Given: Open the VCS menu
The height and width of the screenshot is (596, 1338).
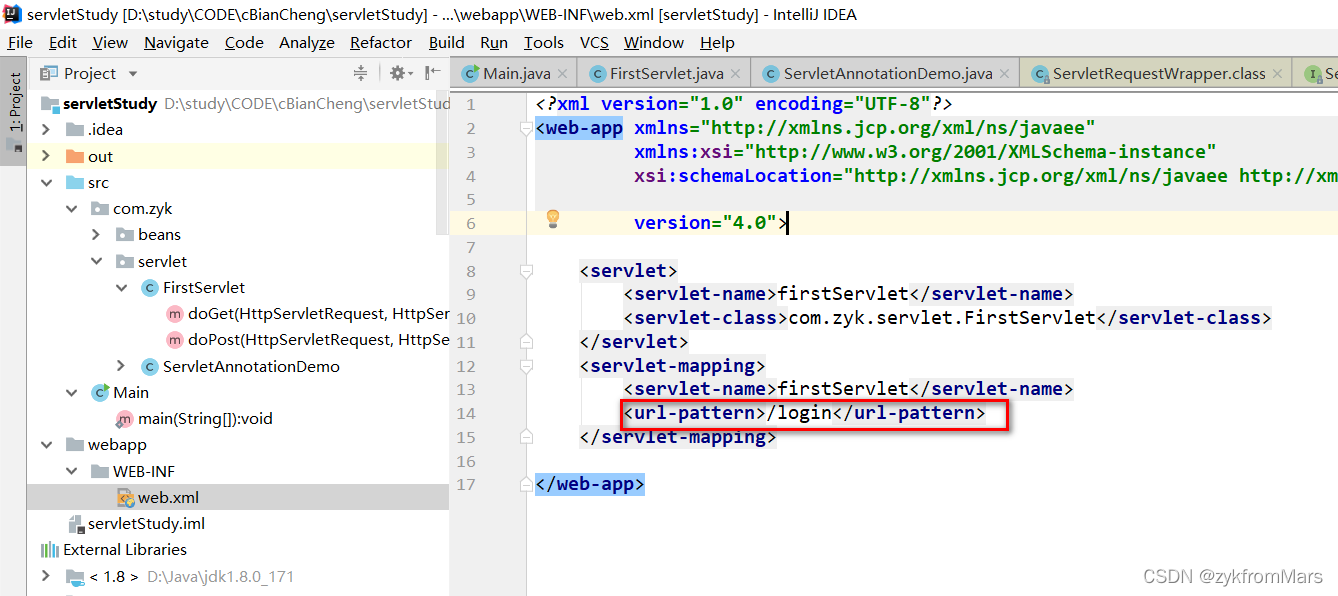Looking at the screenshot, I should (x=594, y=43).
